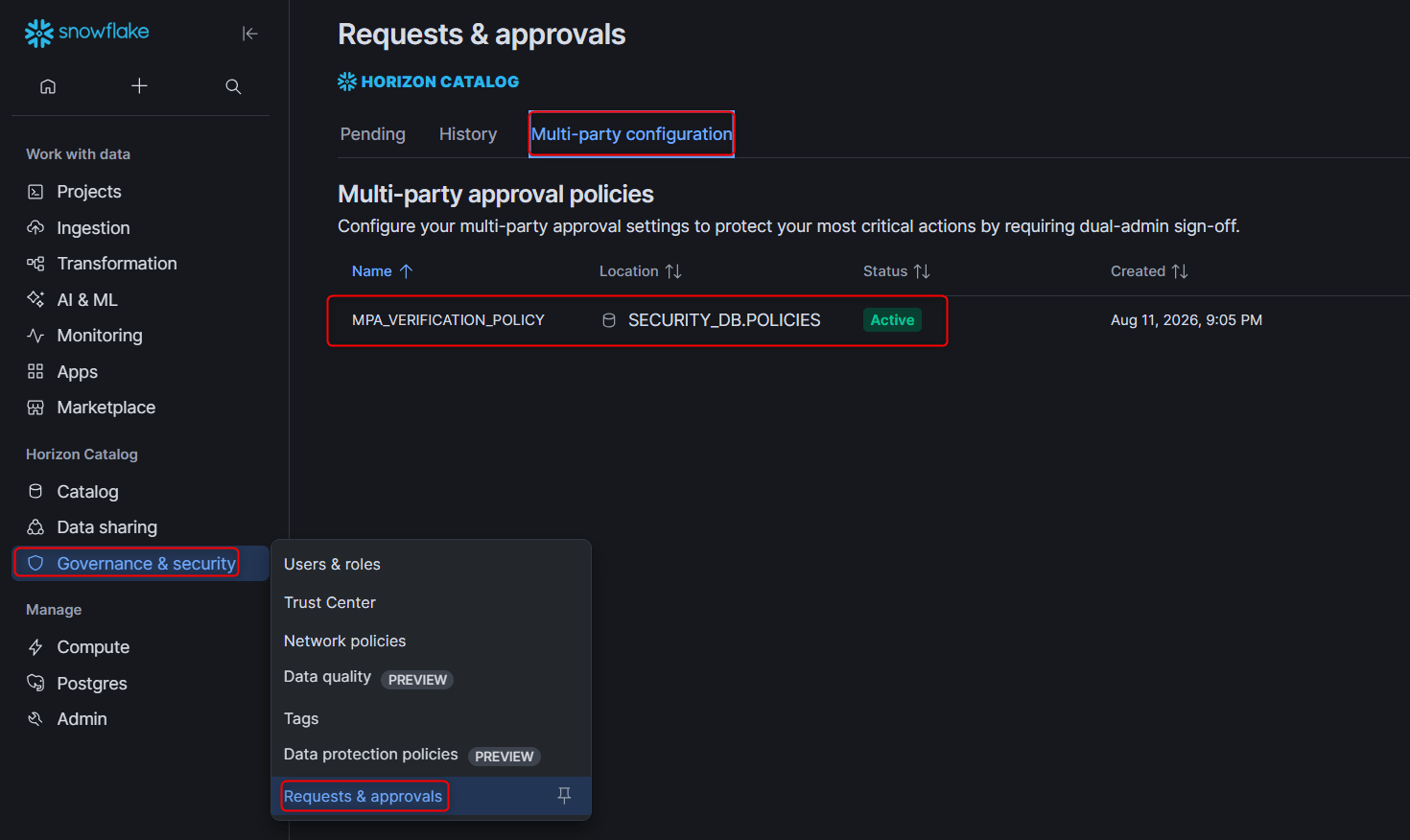Screen dimensions: 1410x840
Task: Click the Postgres elephant icon
Action: pyautogui.click(x=35, y=684)
